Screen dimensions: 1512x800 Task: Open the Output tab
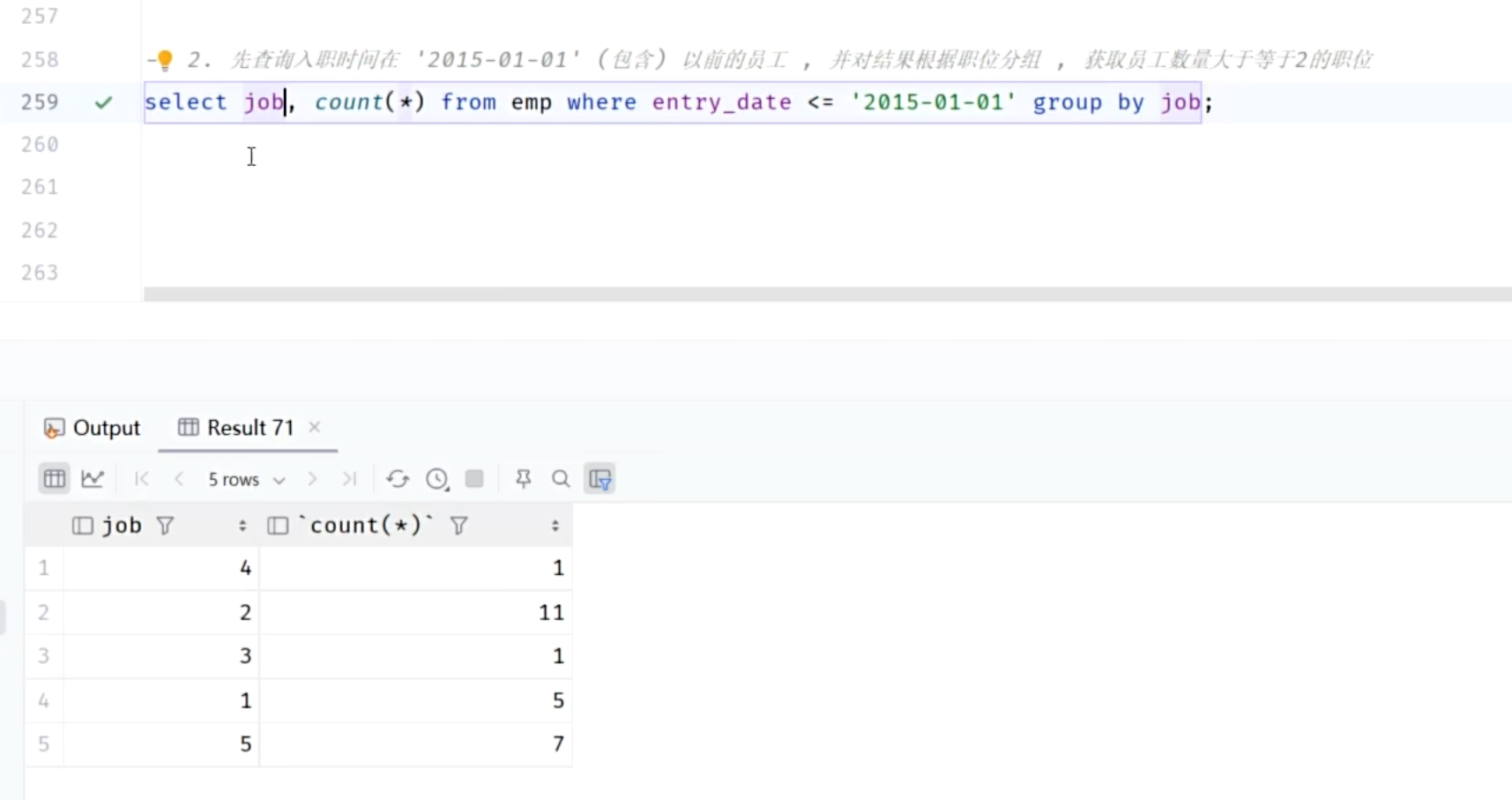93,428
